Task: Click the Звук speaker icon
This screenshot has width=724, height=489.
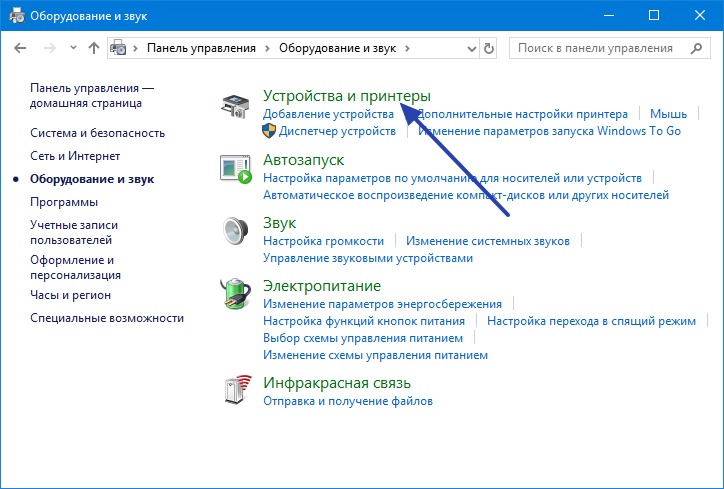Action: pyautogui.click(x=235, y=231)
